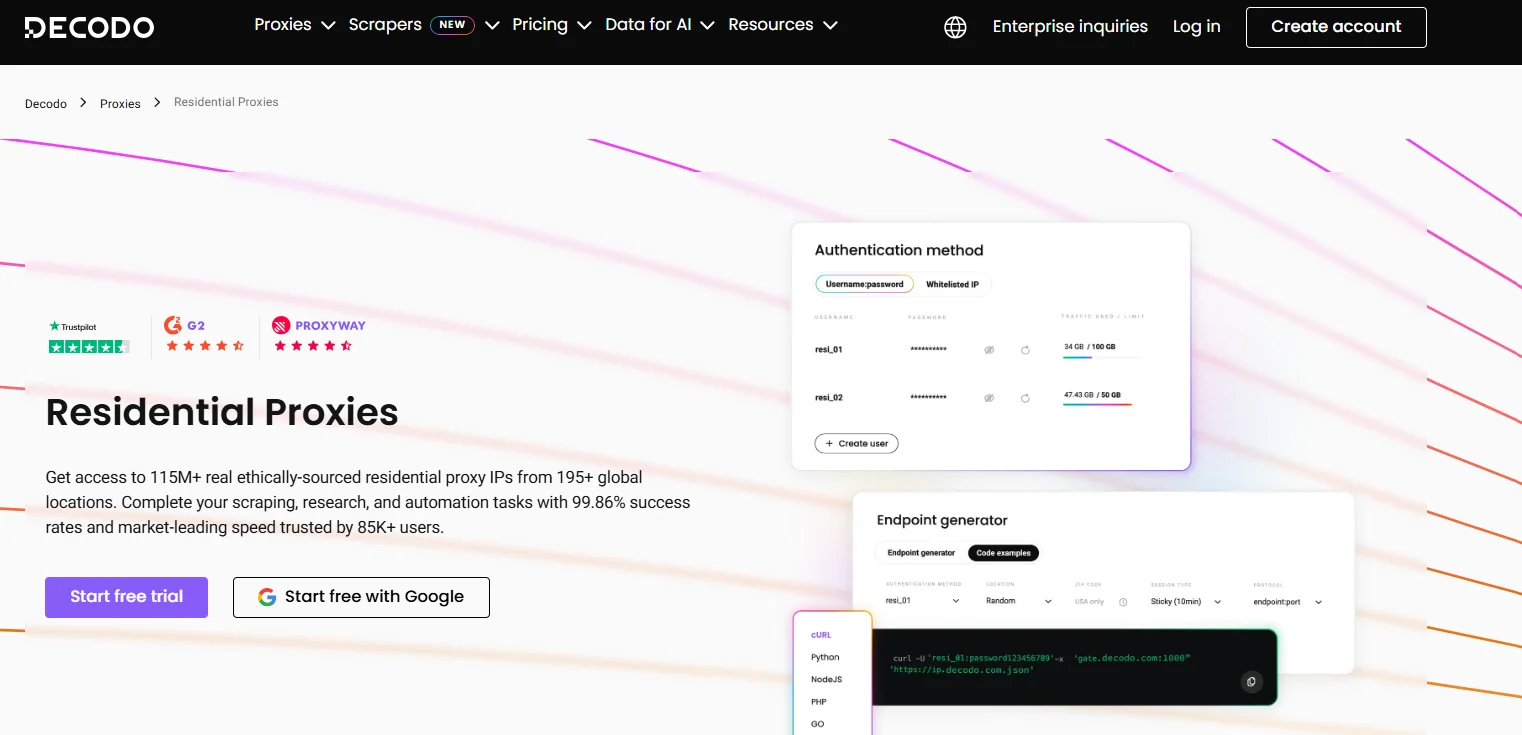Viewport: 1522px width, 735px height.
Task: Open the Log in link
Action: coord(1196,27)
